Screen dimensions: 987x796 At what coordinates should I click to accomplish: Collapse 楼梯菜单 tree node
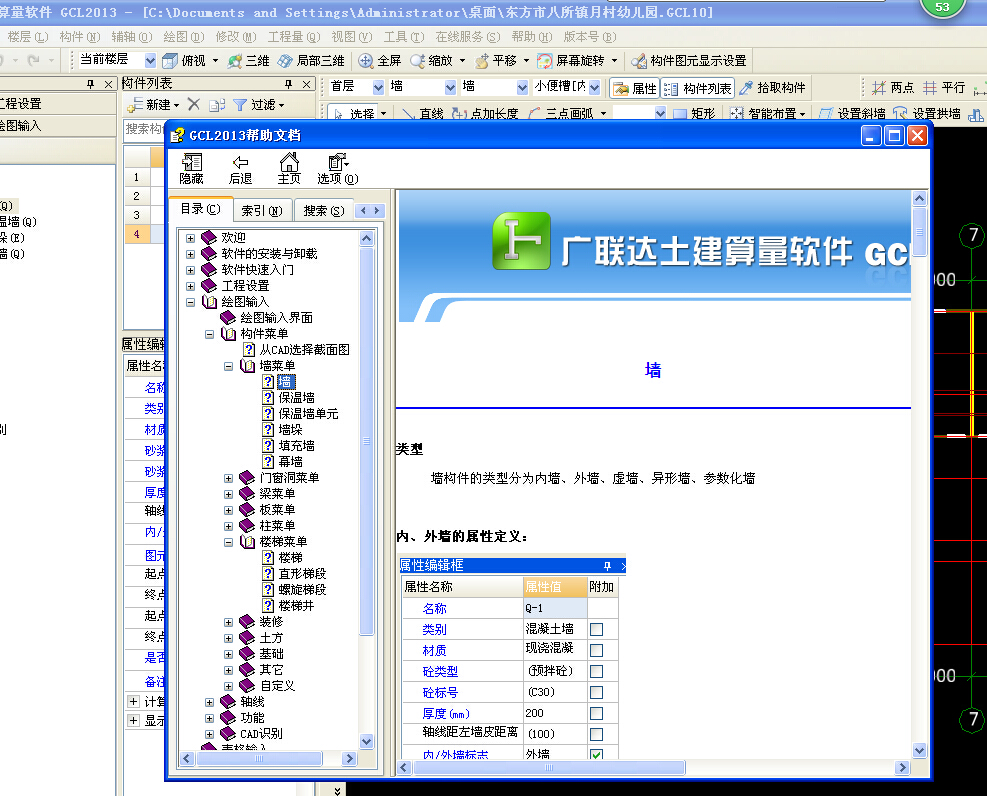tap(228, 542)
